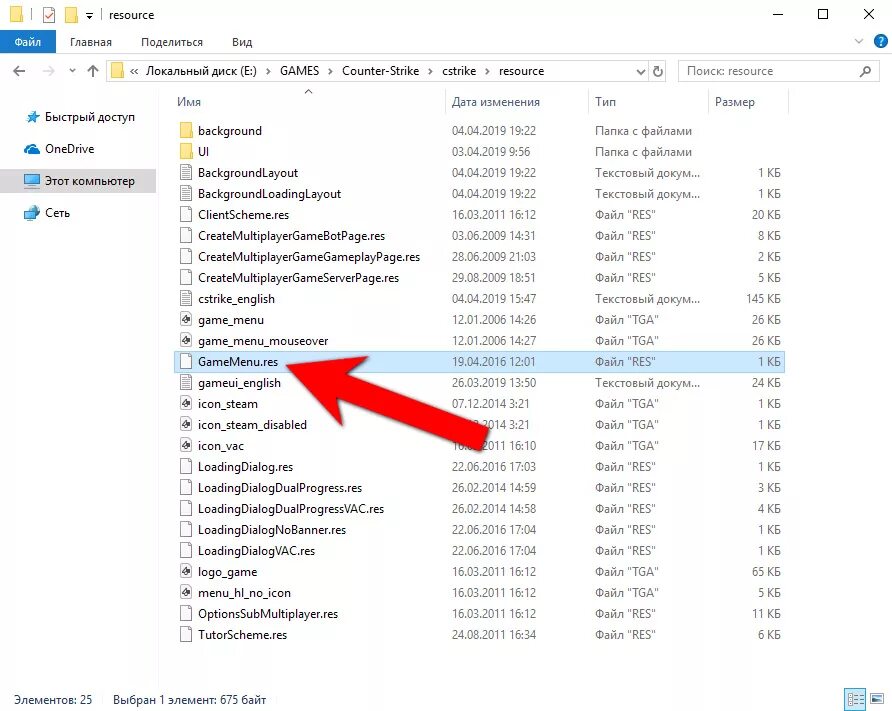
Task: Refresh the resource folder view
Action: 658,71
